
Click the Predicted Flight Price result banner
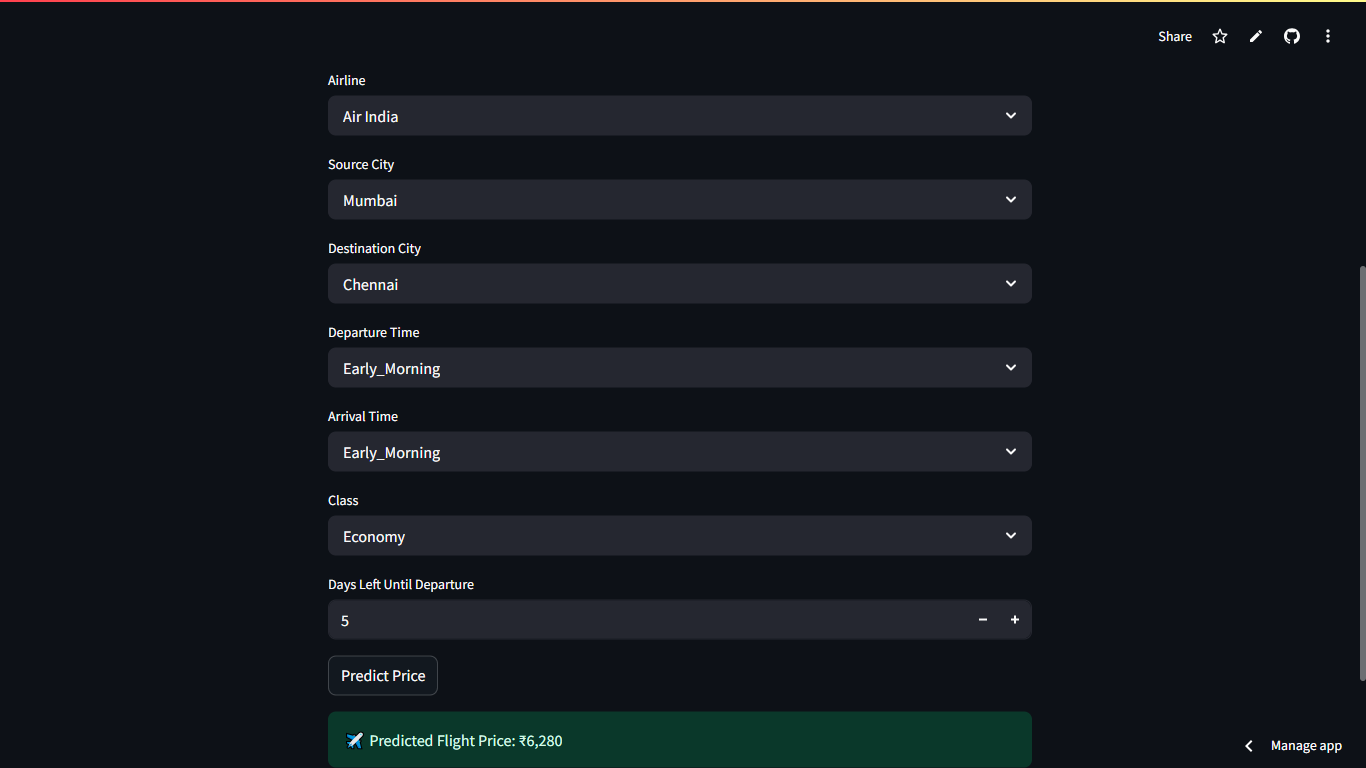pyautogui.click(x=679, y=740)
